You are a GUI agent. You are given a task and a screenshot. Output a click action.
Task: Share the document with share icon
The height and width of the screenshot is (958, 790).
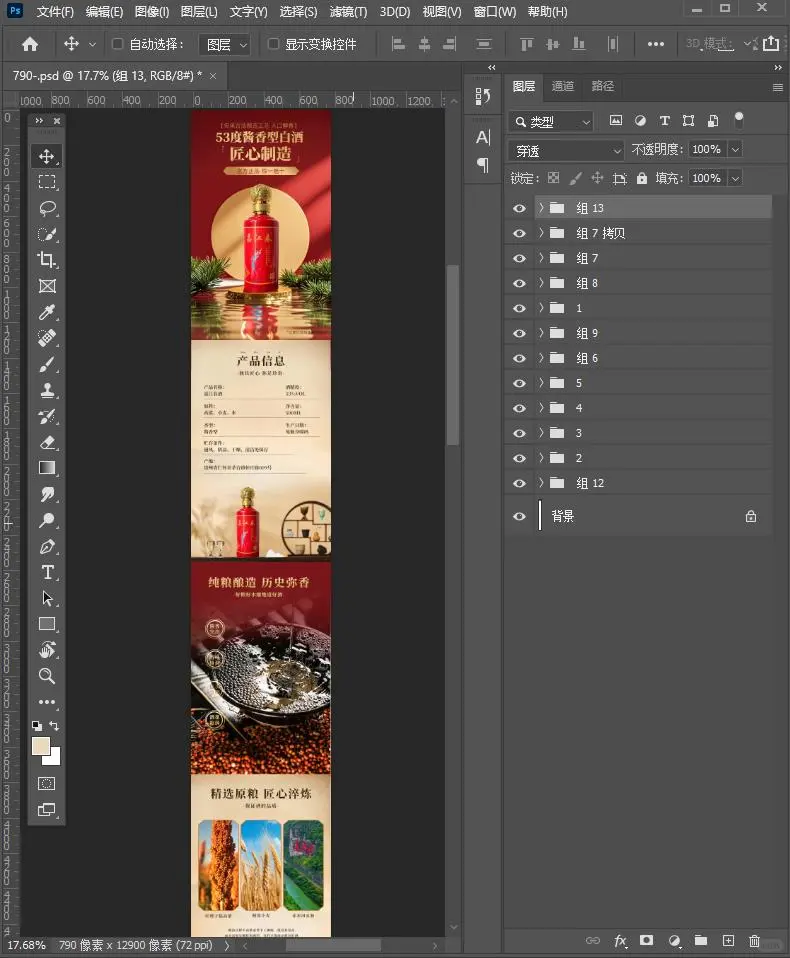click(x=771, y=43)
